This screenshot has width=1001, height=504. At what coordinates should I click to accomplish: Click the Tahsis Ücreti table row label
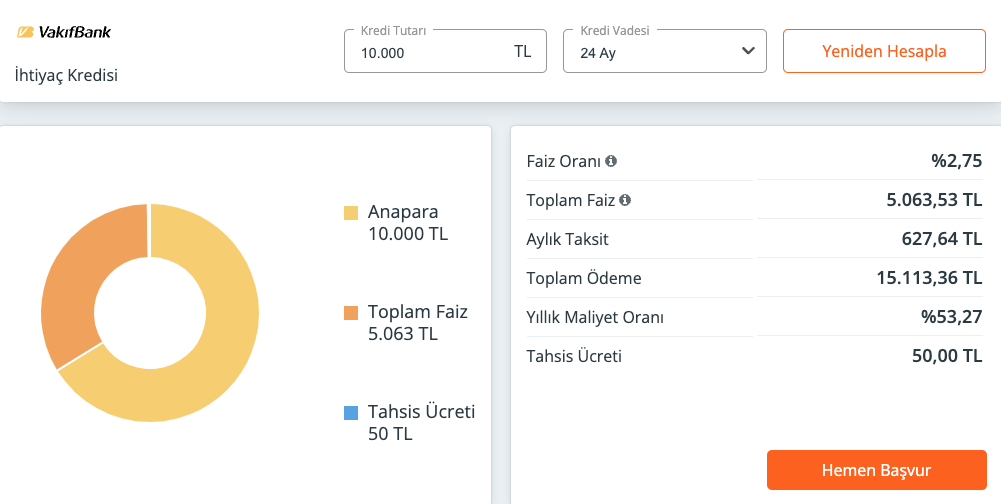[574, 356]
